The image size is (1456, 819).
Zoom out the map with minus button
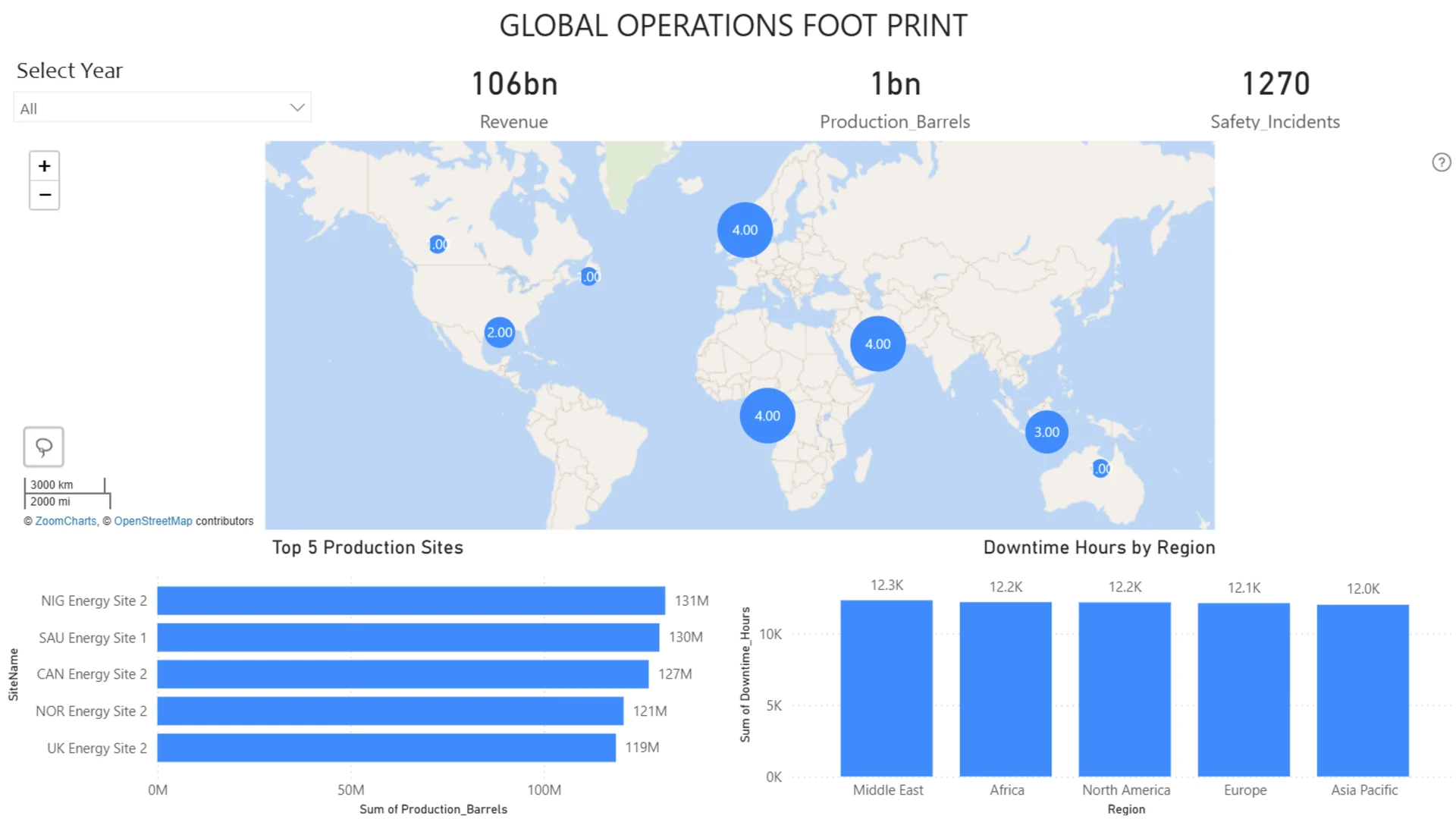click(x=44, y=195)
